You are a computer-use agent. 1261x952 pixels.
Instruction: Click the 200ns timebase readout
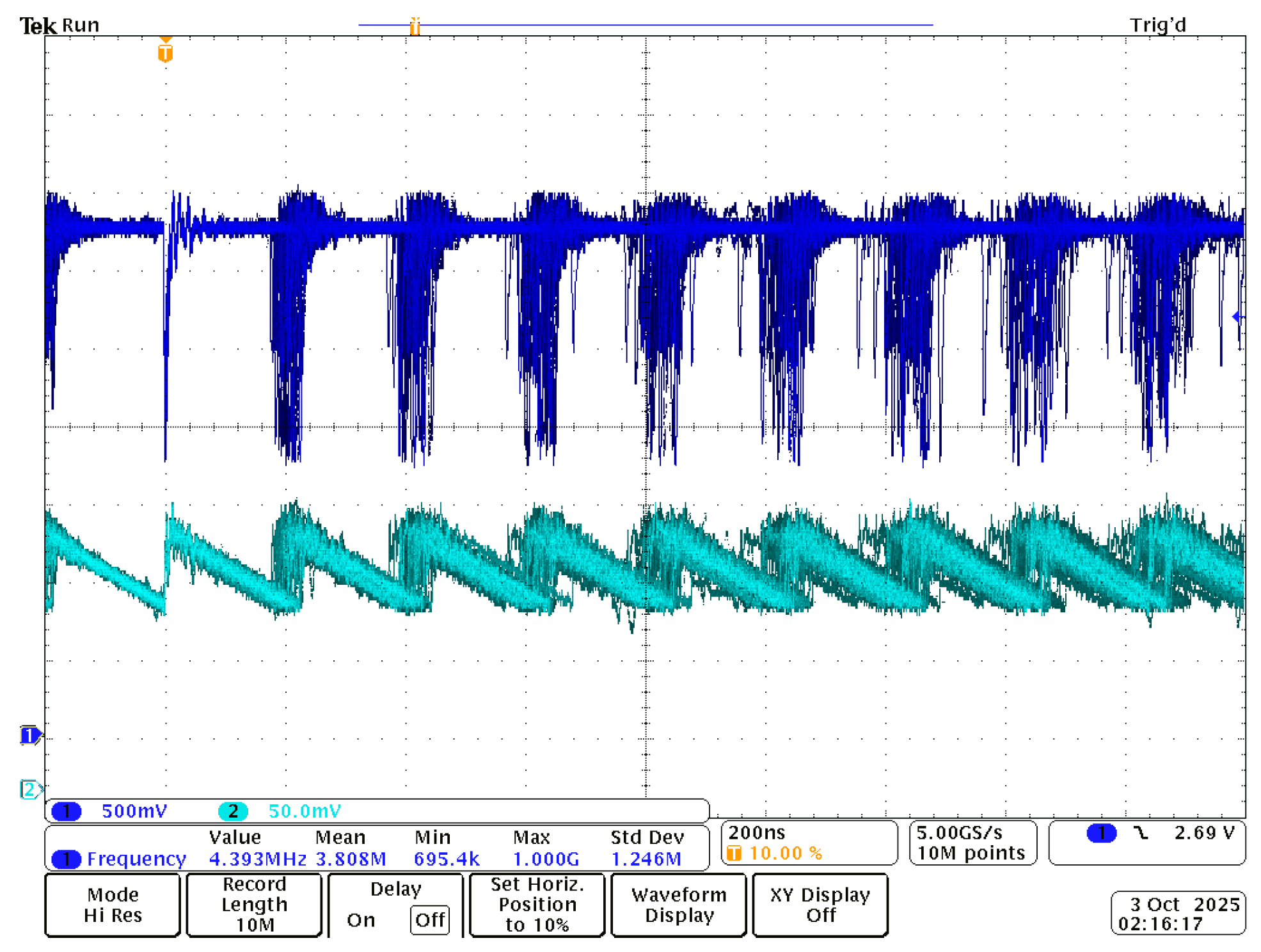pyautogui.click(x=757, y=832)
